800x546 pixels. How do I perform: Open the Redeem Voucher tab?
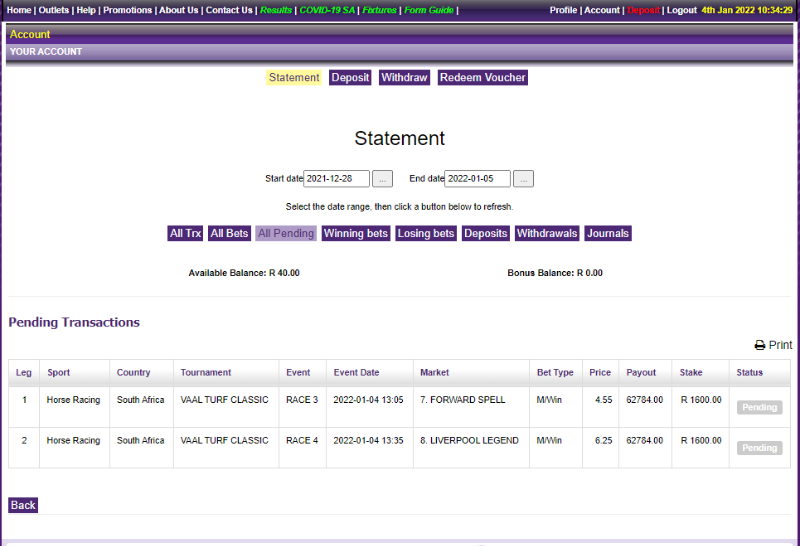tap(482, 78)
